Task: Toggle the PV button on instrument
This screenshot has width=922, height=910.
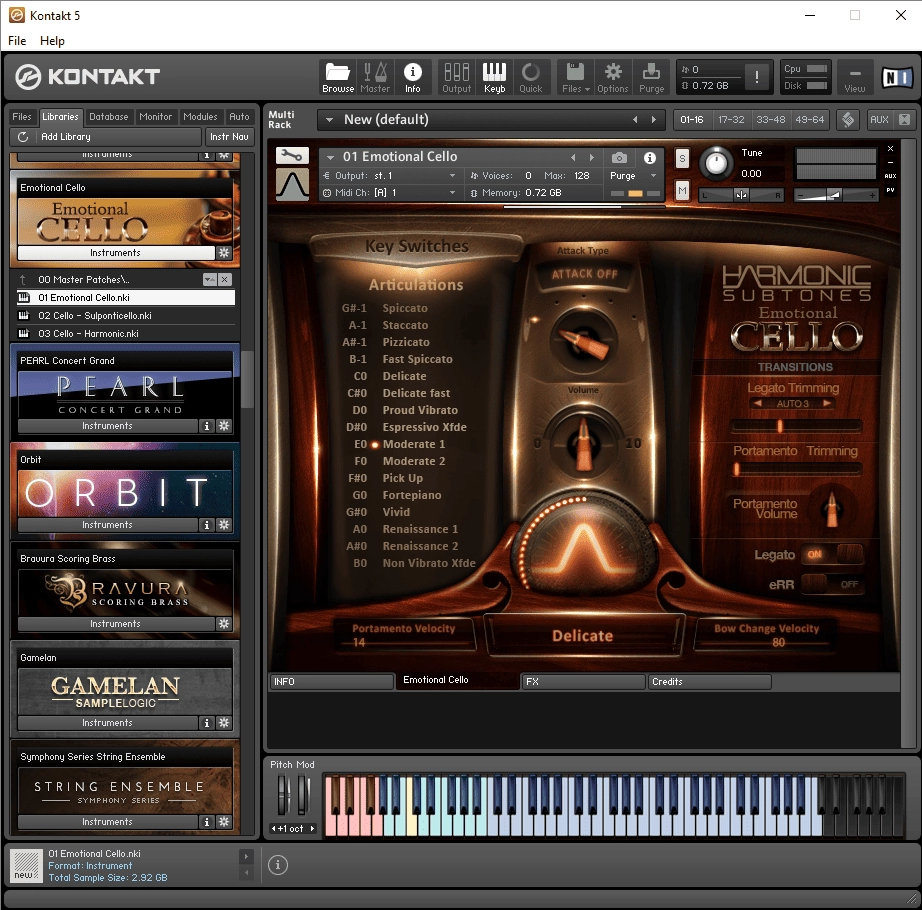Action: click(x=890, y=190)
